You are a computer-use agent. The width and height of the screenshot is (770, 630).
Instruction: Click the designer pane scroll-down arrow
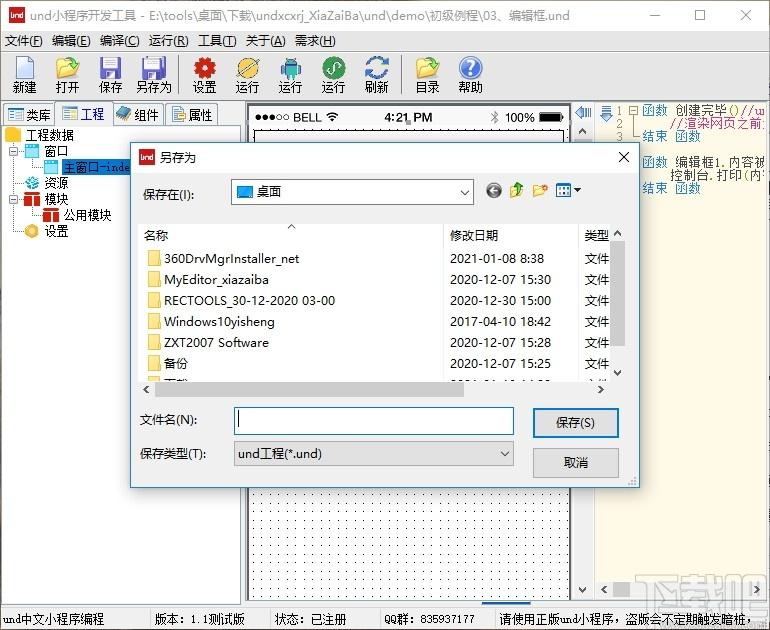[582, 589]
